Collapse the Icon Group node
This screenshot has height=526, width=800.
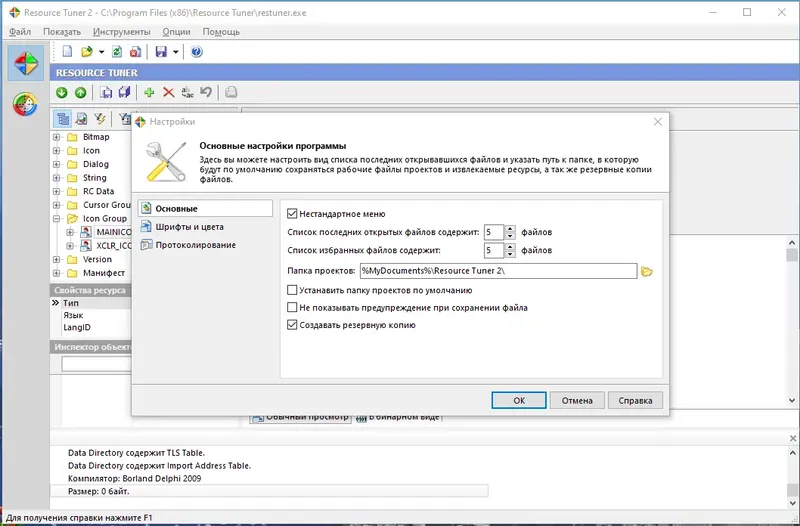[x=57, y=218]
